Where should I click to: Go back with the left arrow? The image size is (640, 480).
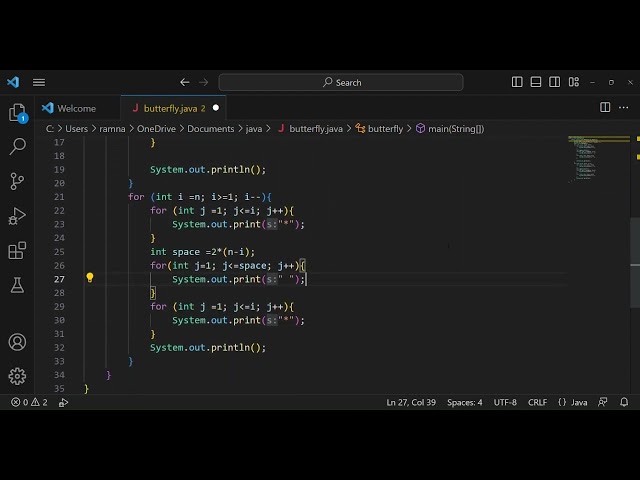click(184, 82)
